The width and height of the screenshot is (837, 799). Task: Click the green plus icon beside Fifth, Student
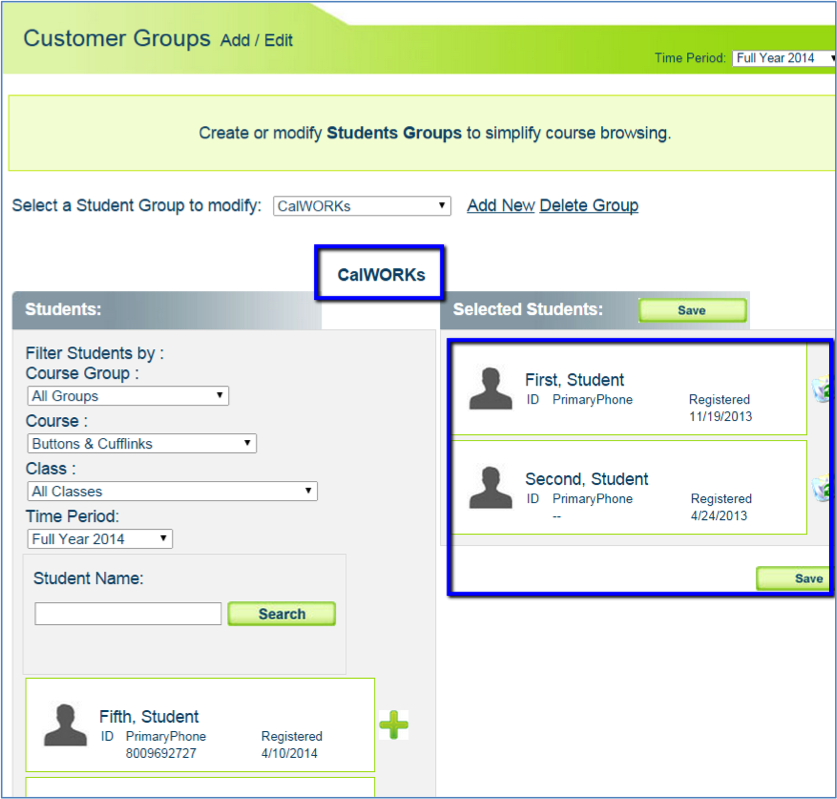393,725
